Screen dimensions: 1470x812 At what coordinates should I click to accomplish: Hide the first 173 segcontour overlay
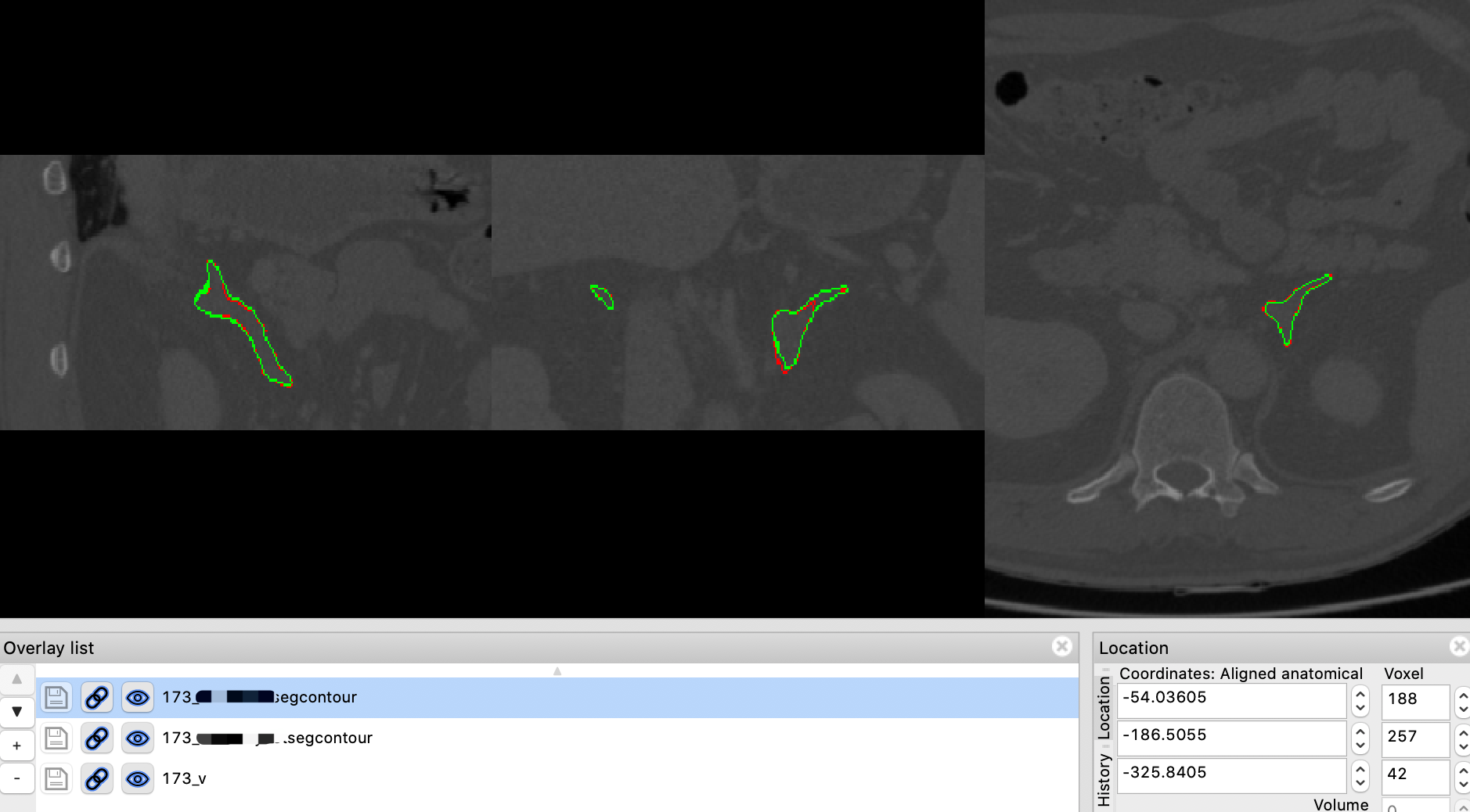pyautogui.click(x=138, y=697)
